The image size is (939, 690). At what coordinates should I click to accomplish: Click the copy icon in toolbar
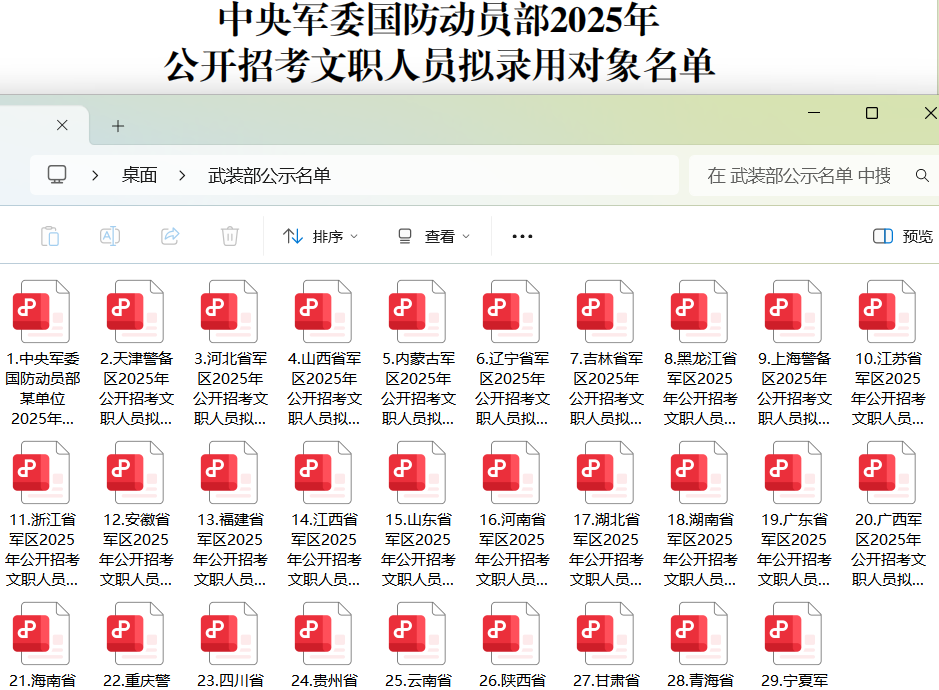pyautogui.click(x=50, y=236)
